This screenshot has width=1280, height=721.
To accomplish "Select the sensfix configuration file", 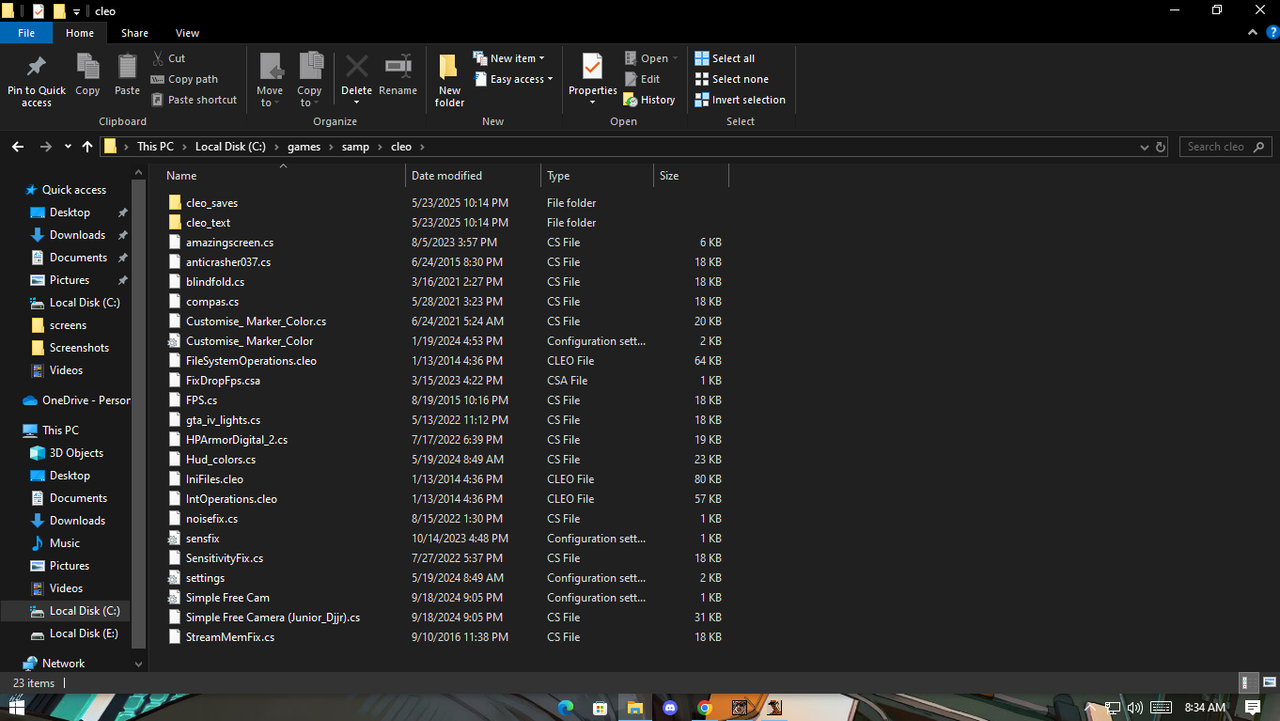I will (x=203, y=539).
